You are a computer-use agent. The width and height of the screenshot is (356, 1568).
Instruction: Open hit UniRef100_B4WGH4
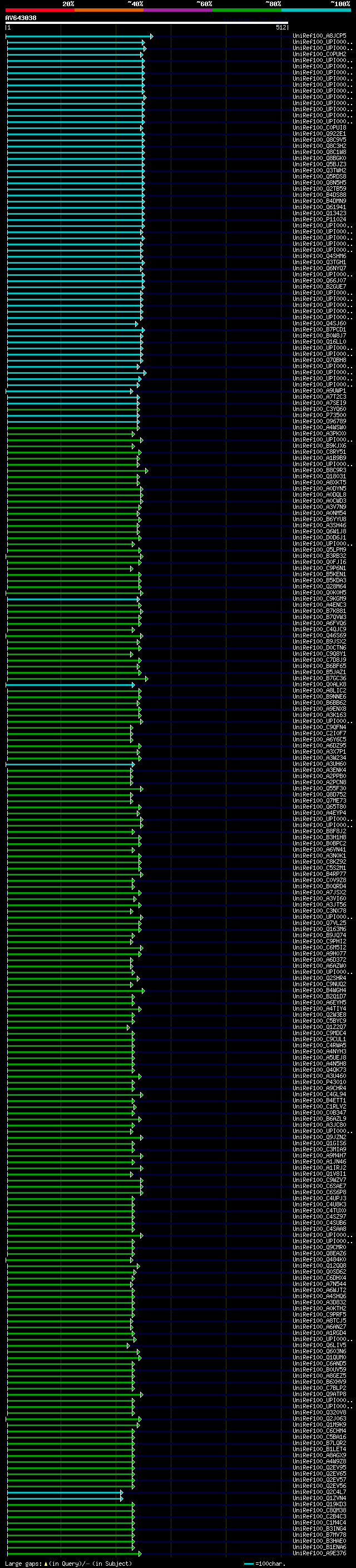point(319,990)
